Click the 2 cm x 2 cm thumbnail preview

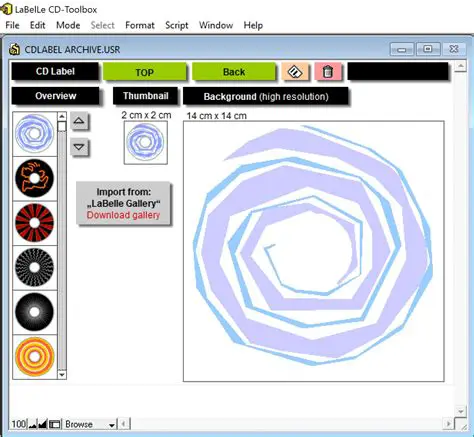coord(146,142)
